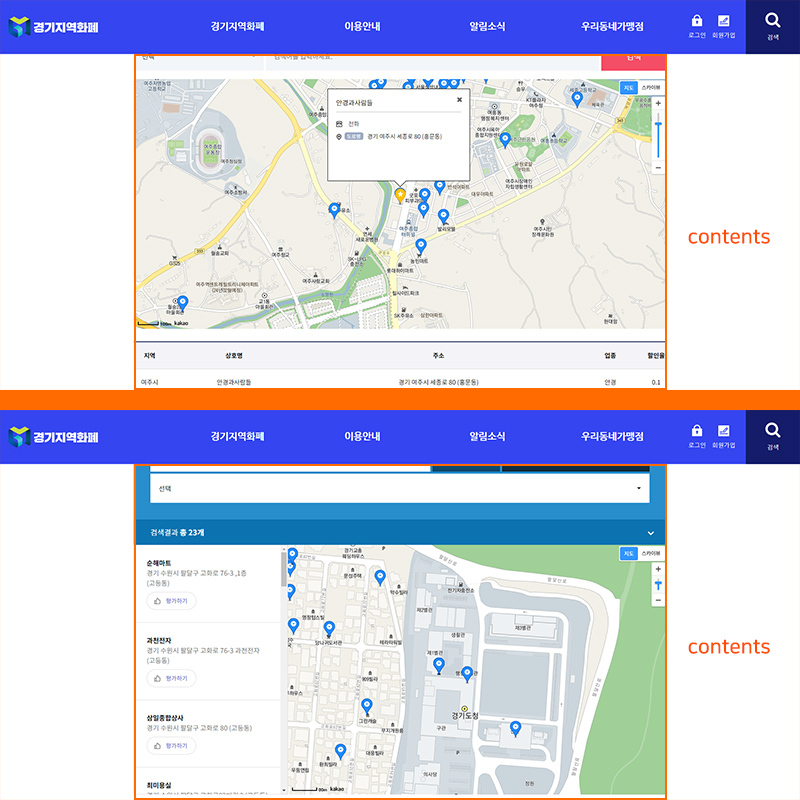This screenshot has height=800, width=800.
Task: Select the blue map pin above 농협마트
Action: click(x=420, y=247)
